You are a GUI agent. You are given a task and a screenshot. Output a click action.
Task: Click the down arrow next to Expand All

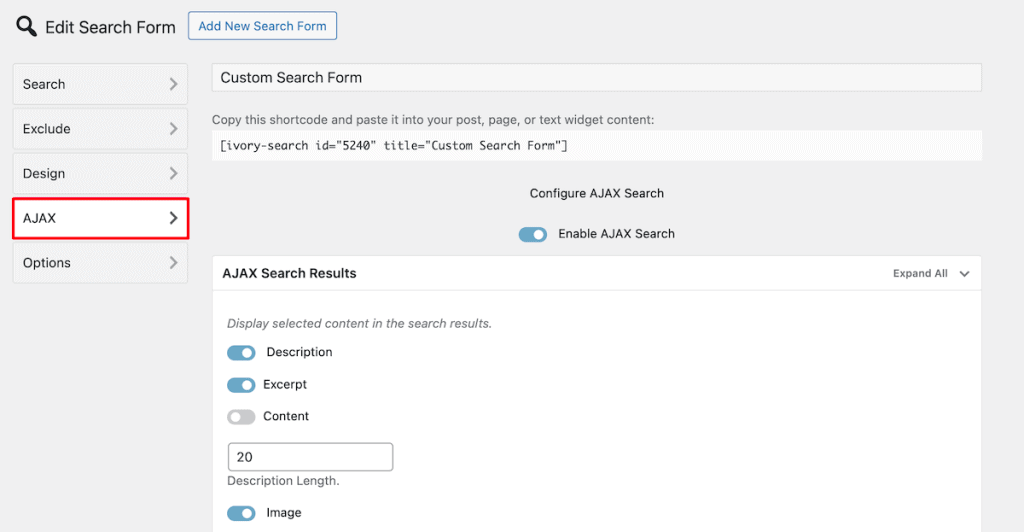(965, 274)
